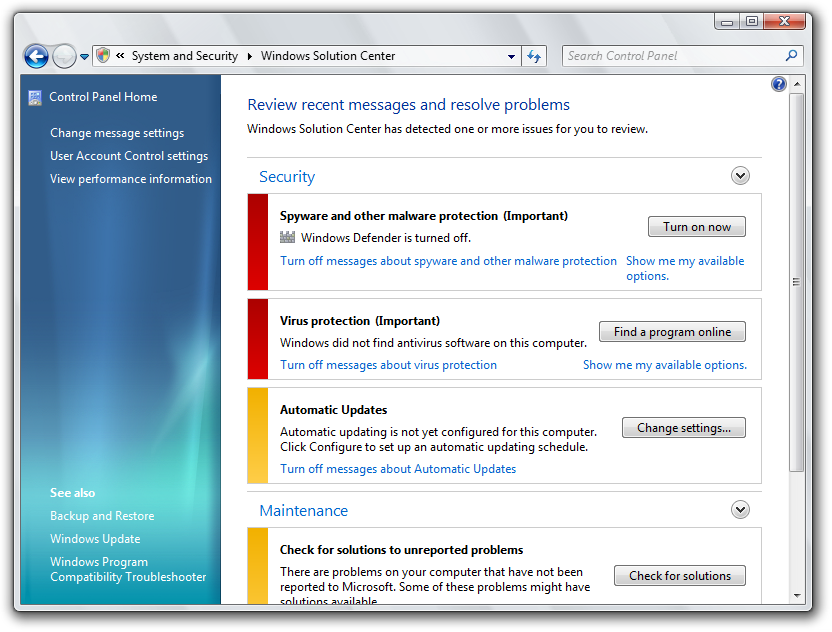The height and width of the screenshot is (632, 832).
Task: Click Check for solutions button
Action: [680, 576]
